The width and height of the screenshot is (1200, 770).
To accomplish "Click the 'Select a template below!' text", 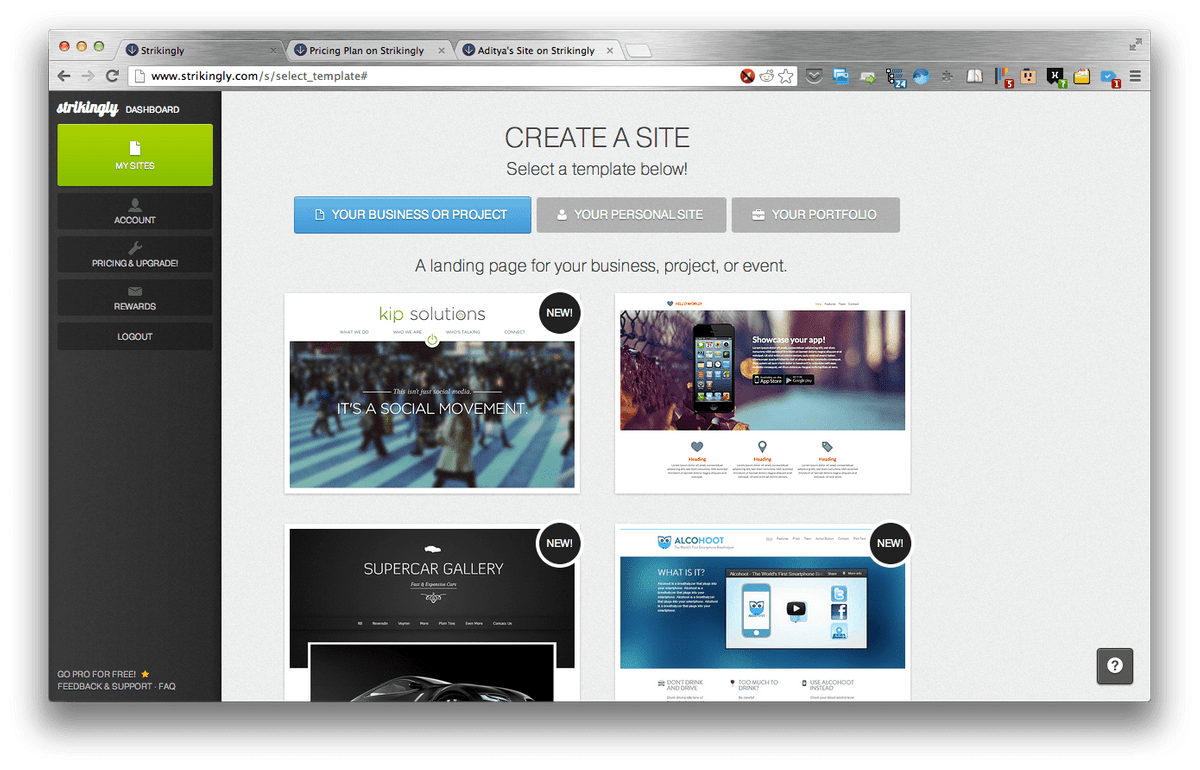I will pos(597,169).
